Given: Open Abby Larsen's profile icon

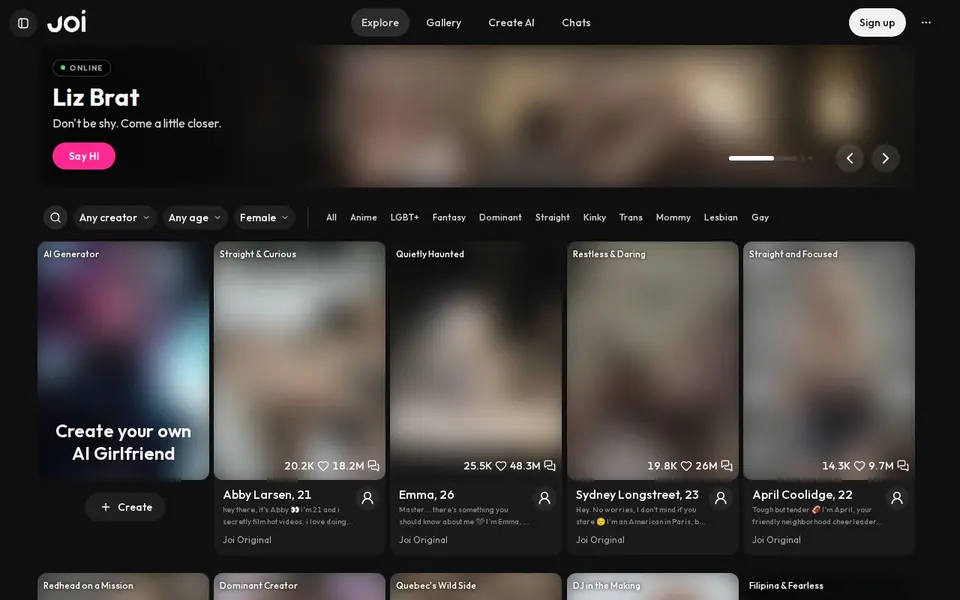Looking at the screenshot, I should point(367,498).
